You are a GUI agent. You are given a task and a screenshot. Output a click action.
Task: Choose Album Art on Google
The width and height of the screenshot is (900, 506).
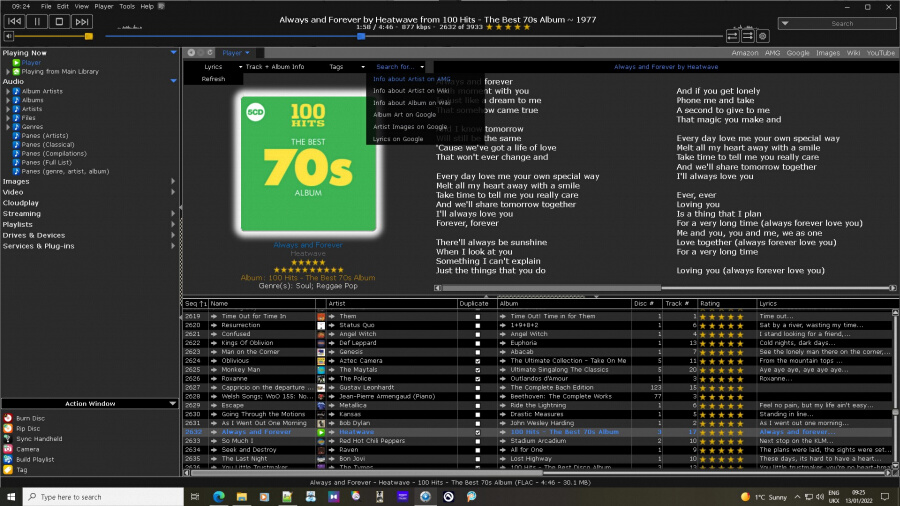click(x=405, y=115)
